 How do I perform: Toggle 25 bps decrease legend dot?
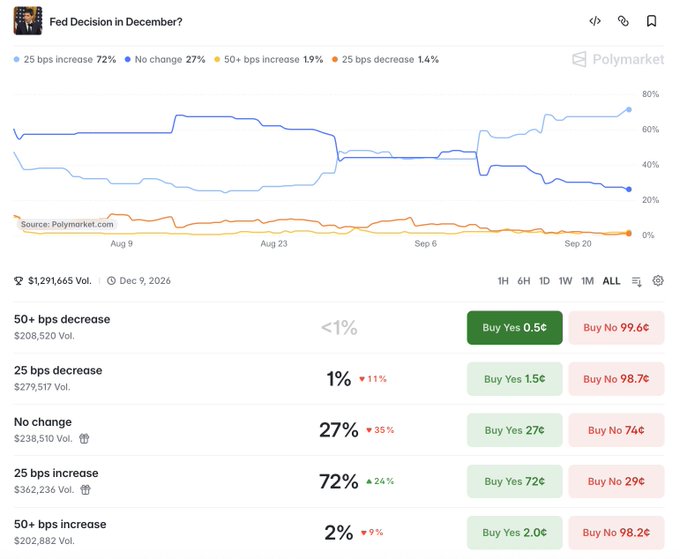(335, 59)
